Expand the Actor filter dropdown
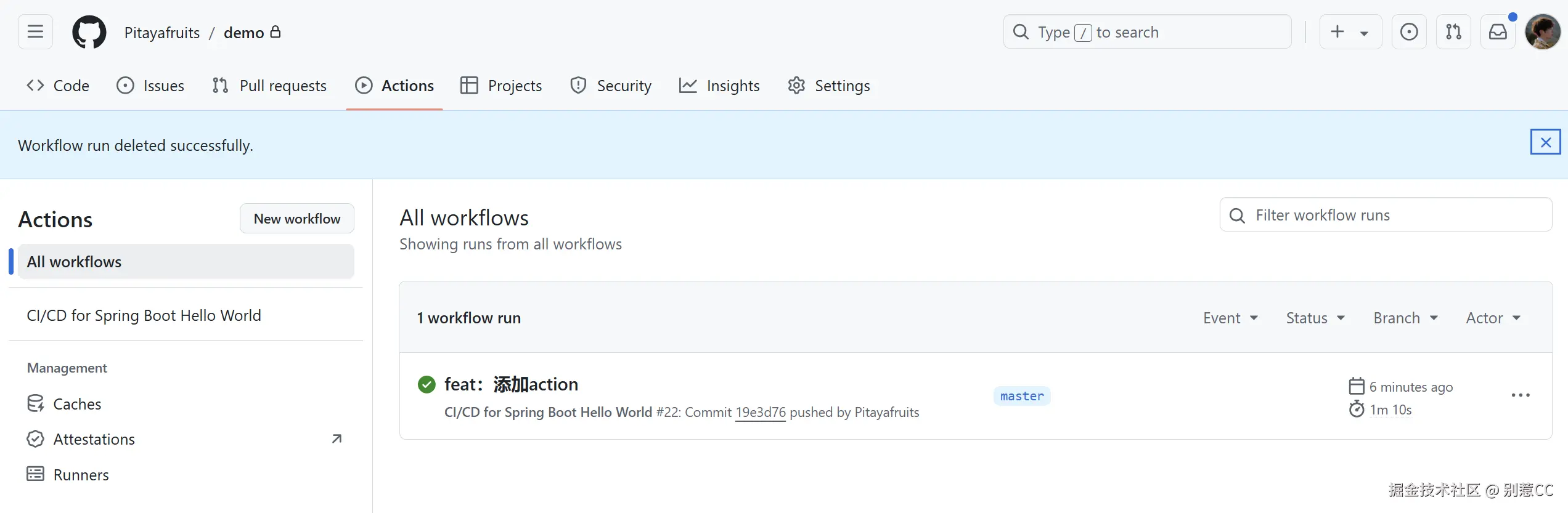Image resolution: width=1568 pixels, height=513 pixels. [x=1493, y=318]
